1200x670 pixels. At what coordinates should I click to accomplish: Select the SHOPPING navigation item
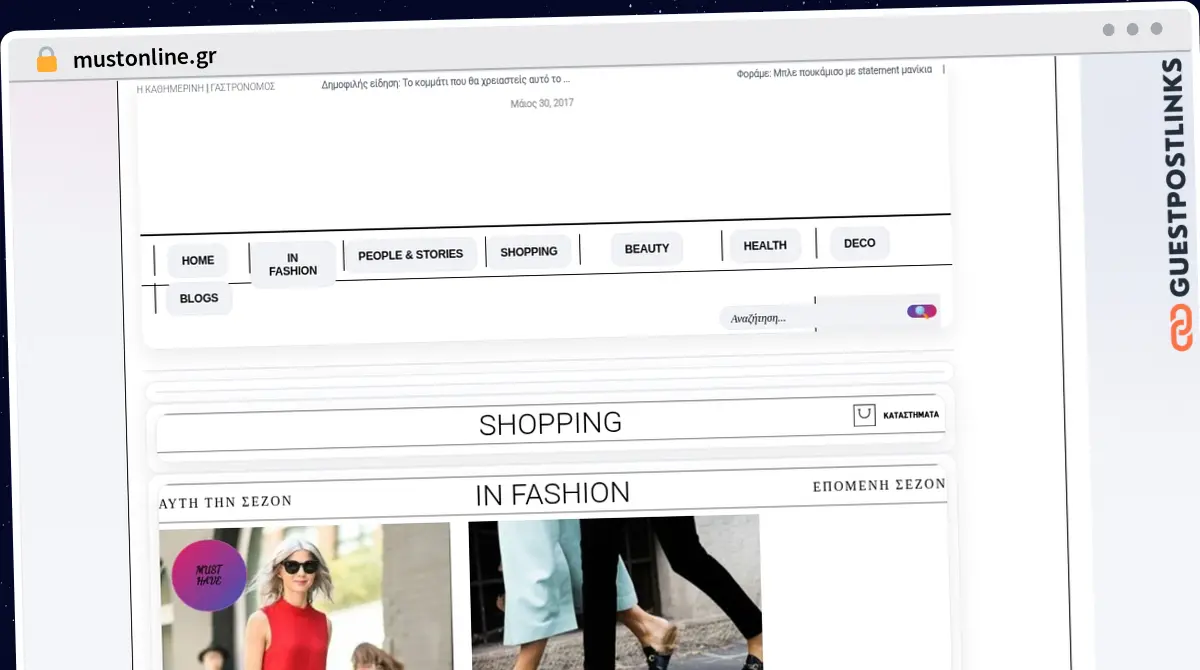pyautogui.click(x=529, y=252)
